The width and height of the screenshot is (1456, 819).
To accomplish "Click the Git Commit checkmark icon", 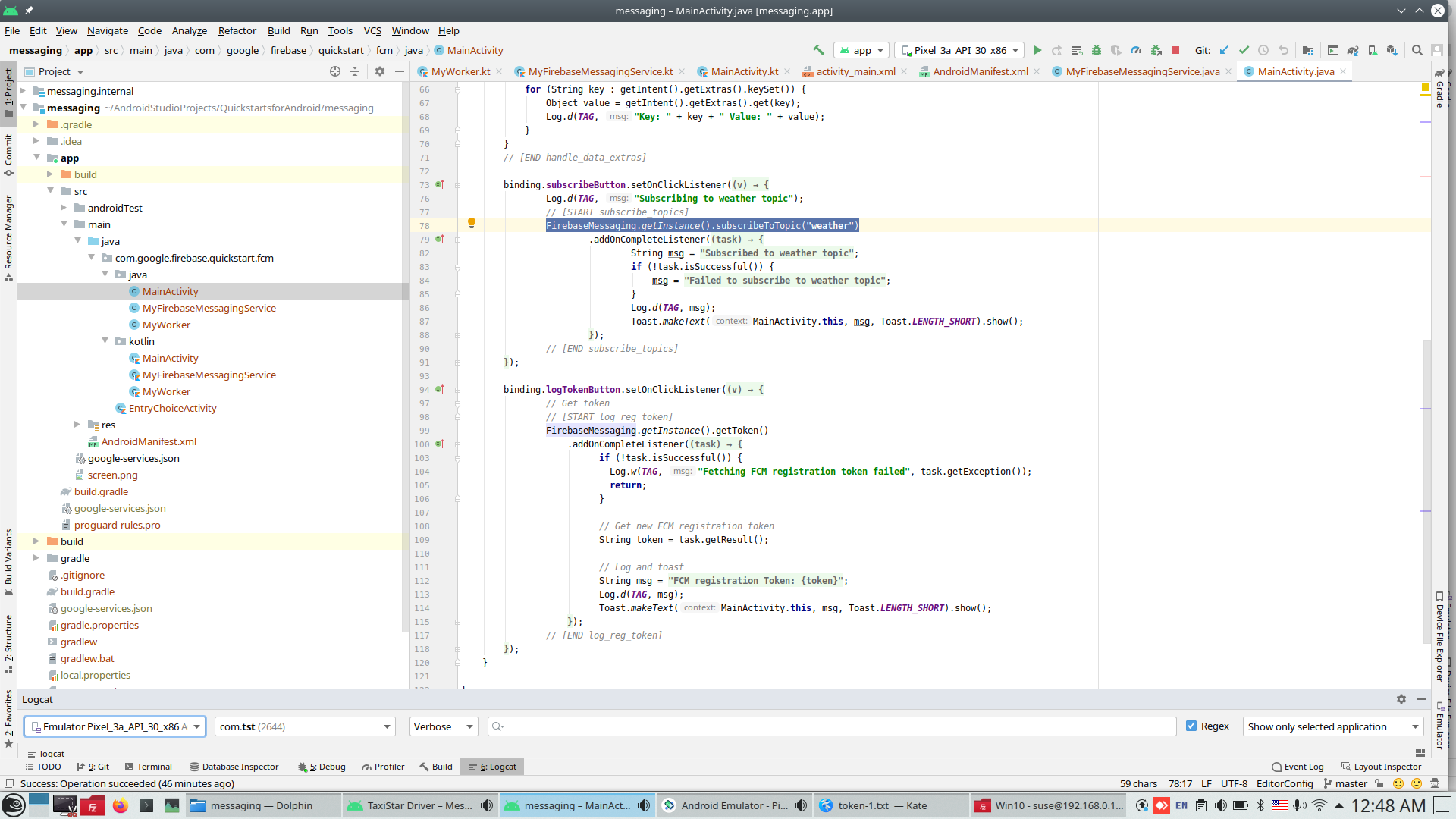I will coord(1244,51).
